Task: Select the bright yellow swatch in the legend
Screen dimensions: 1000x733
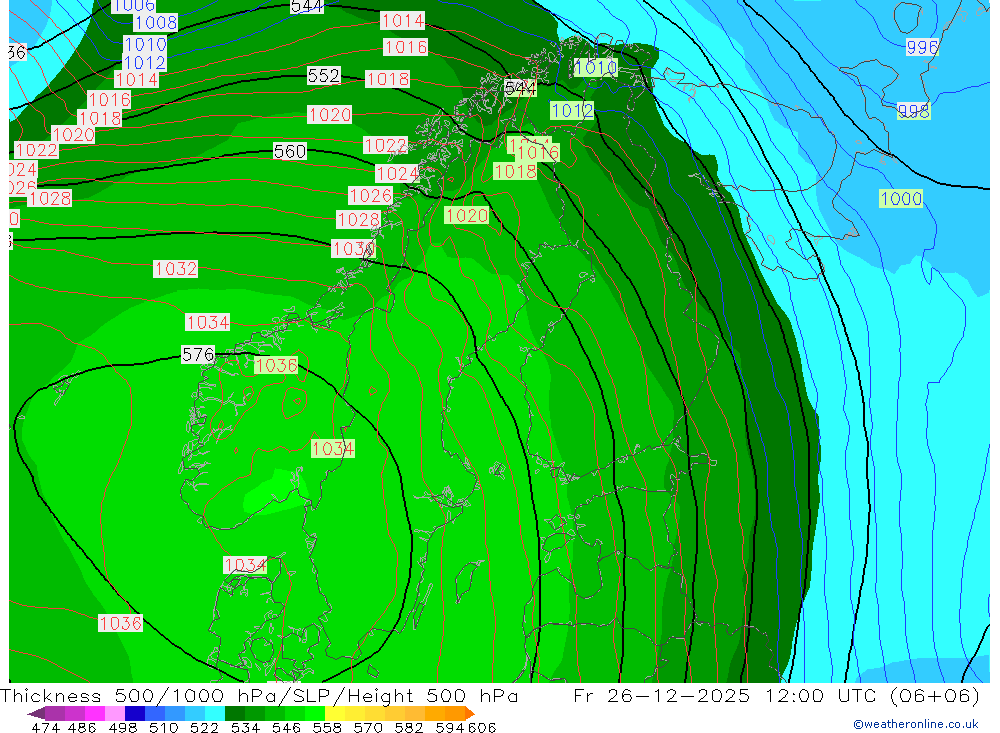Action: [335, 713]
